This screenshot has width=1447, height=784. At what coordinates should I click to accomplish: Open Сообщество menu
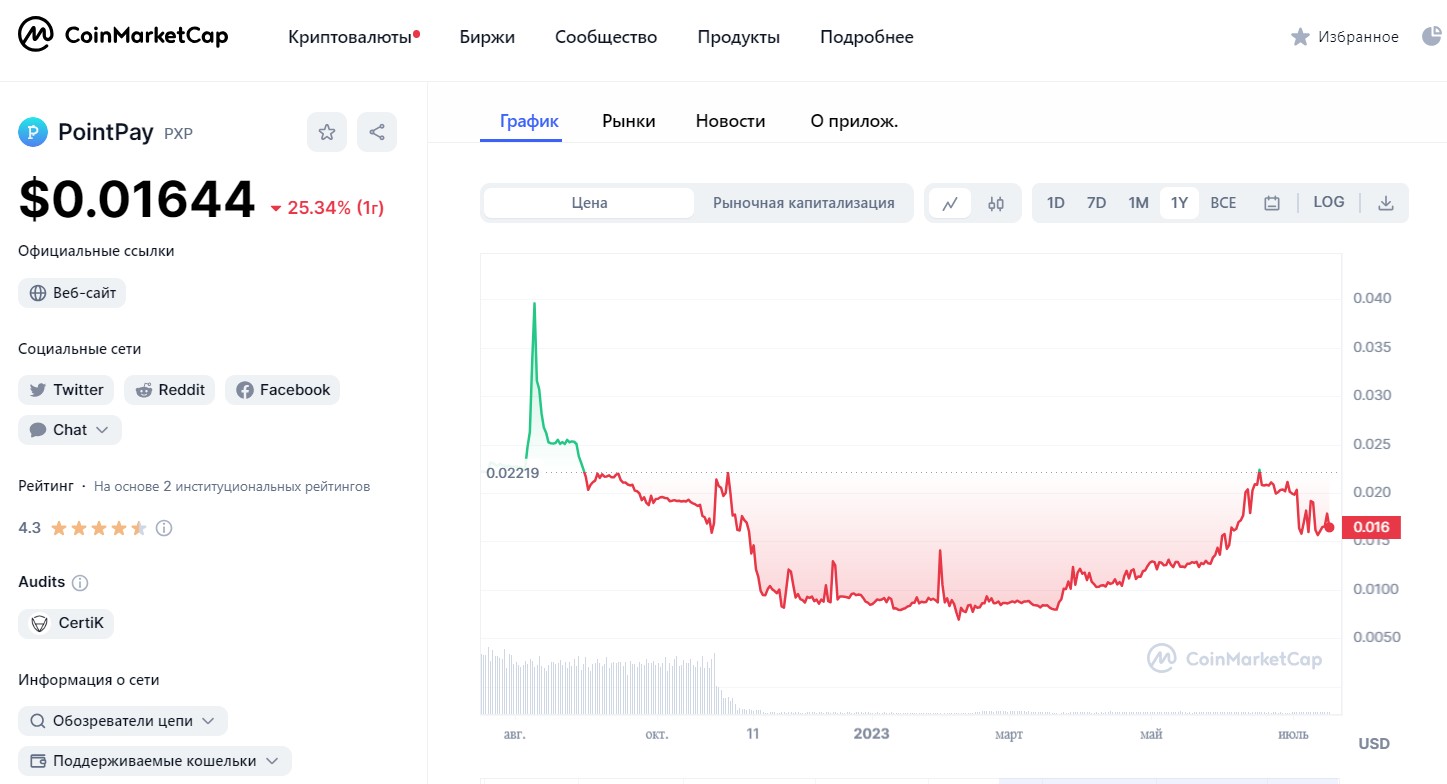pyautogui.click(x=606, y=37)
